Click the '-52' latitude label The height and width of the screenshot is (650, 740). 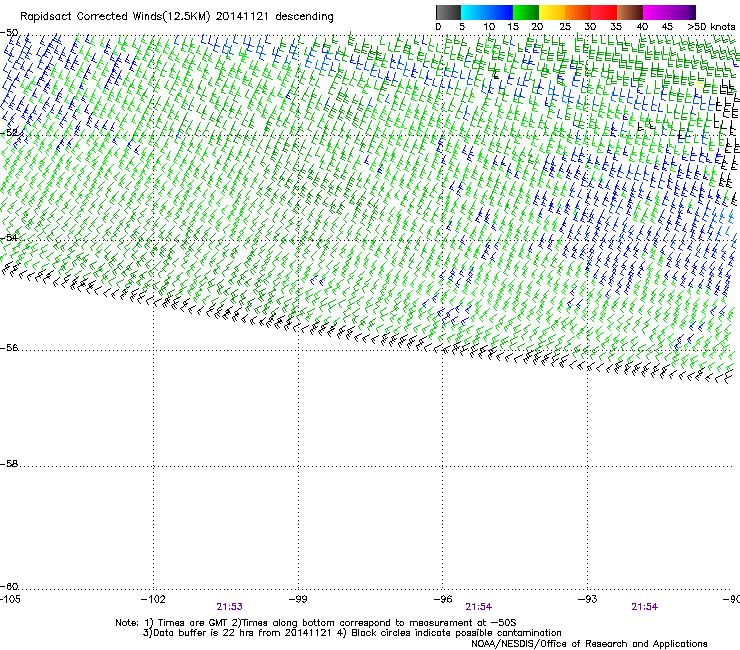pos(9,133)
